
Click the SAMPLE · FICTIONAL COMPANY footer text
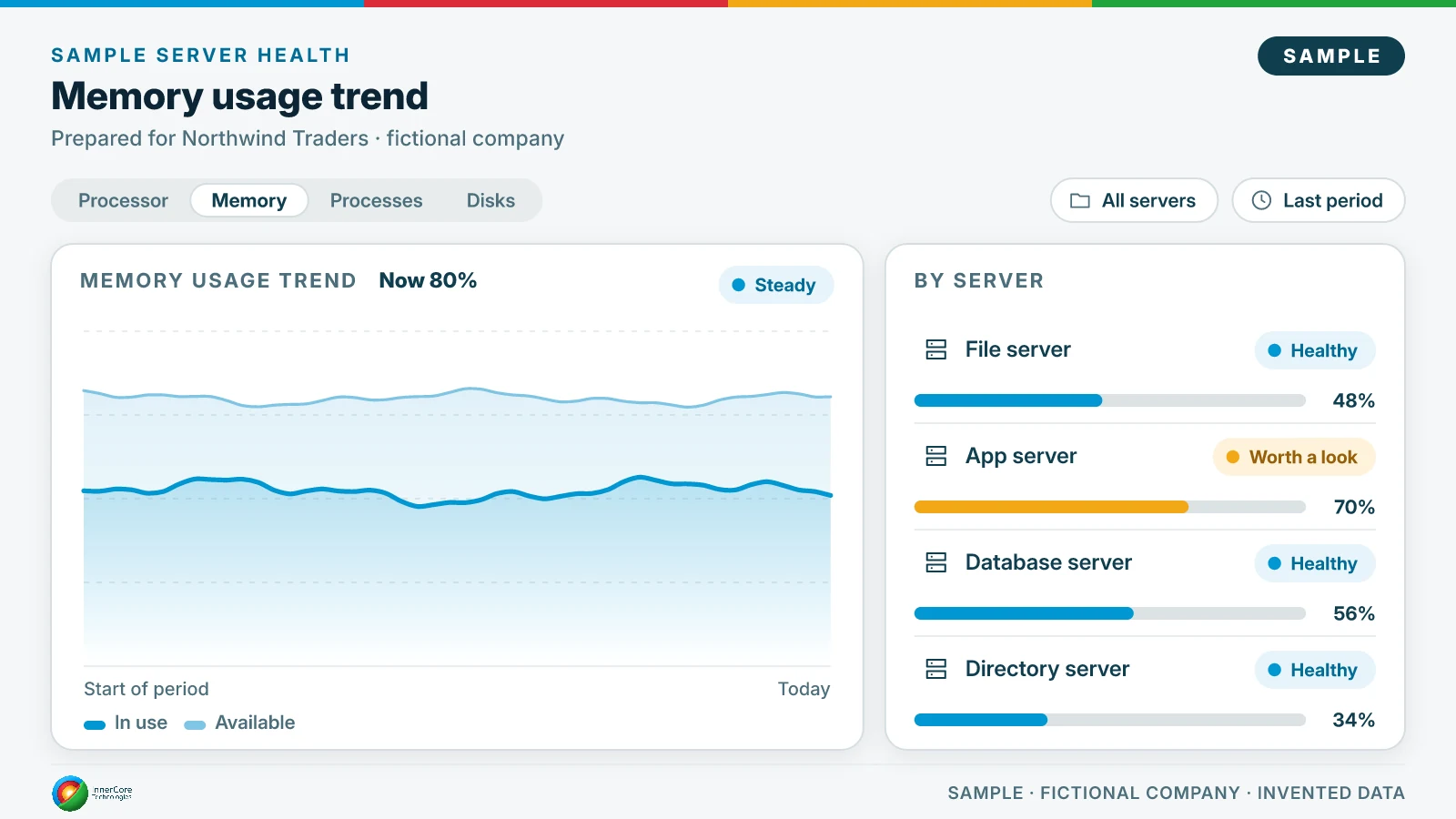pos(1176,794)
